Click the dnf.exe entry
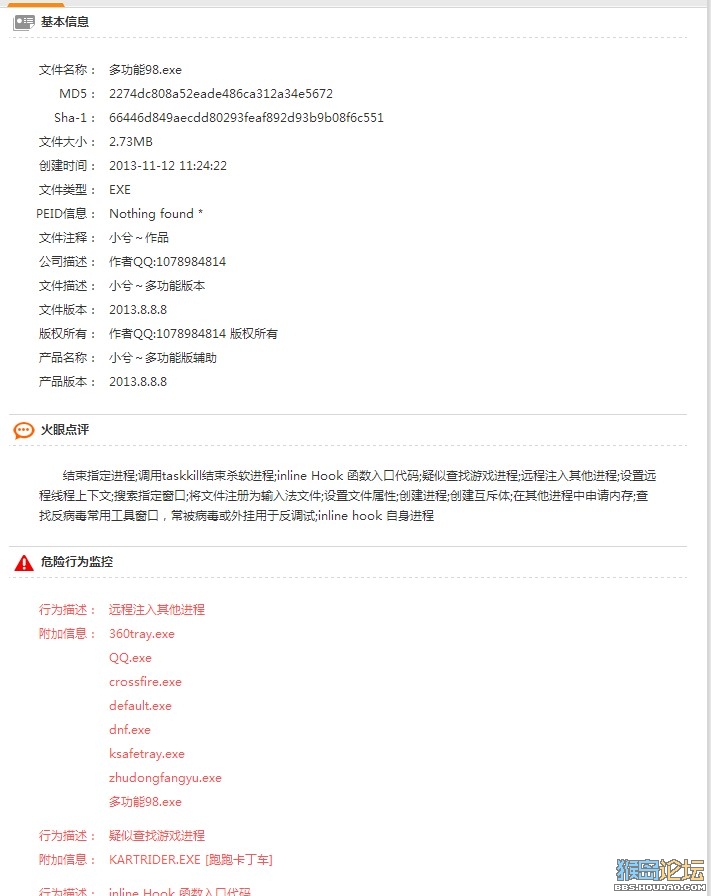Screen dimensions: 711x896 pyautogui.click(x=130, y=730)
